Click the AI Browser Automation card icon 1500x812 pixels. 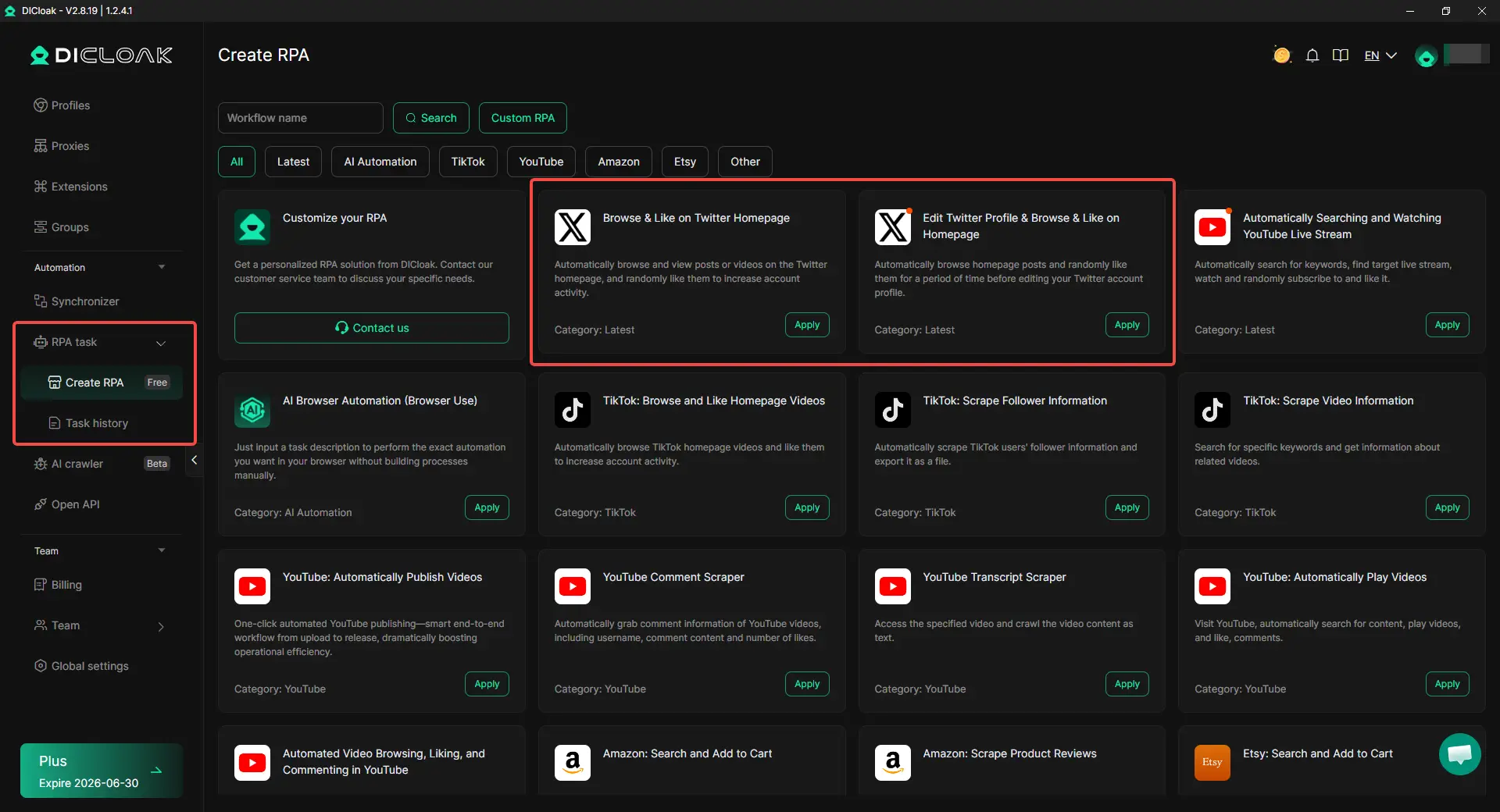[252, 410]
